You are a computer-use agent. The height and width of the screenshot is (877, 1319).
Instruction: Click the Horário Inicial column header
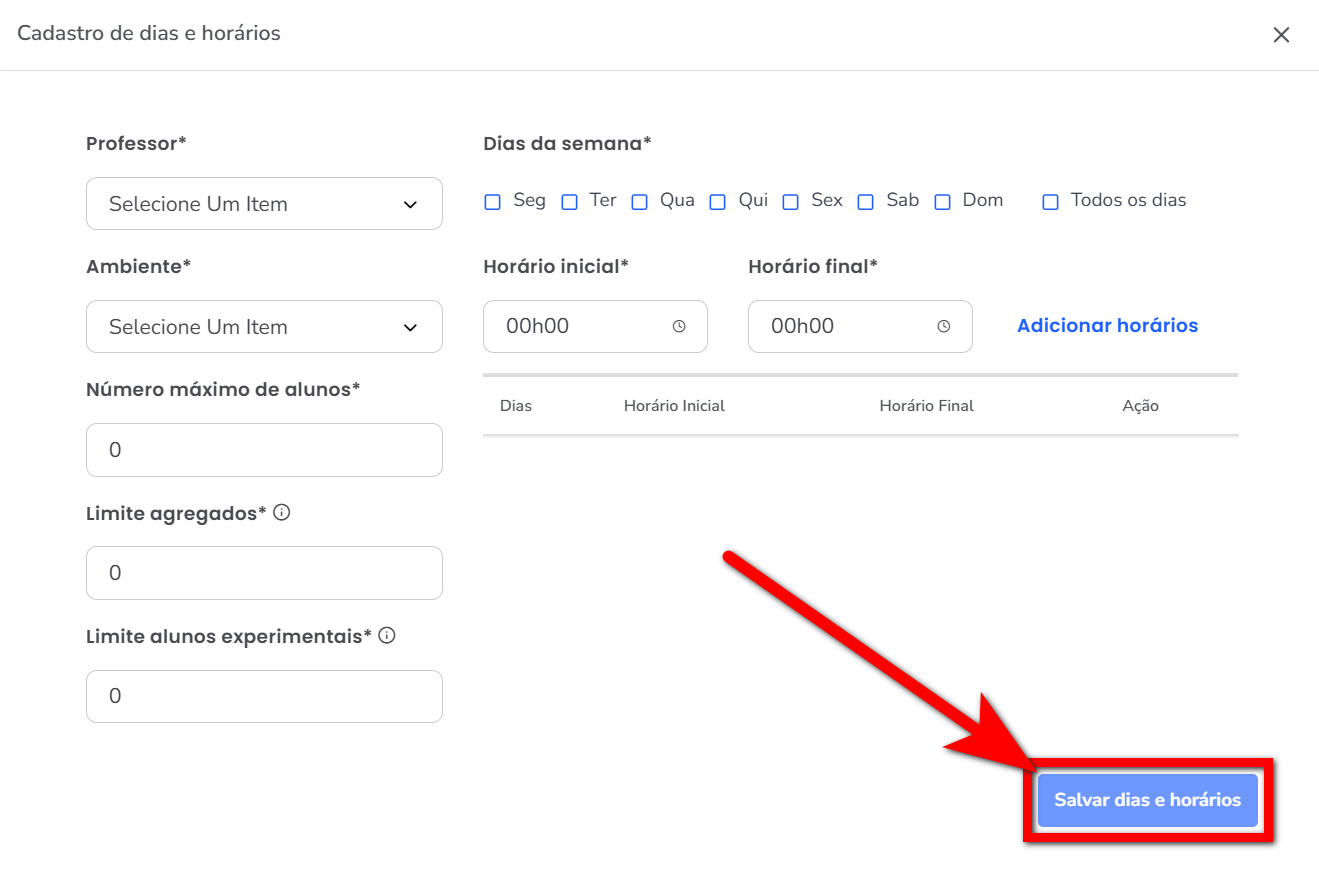click(674, 406)
